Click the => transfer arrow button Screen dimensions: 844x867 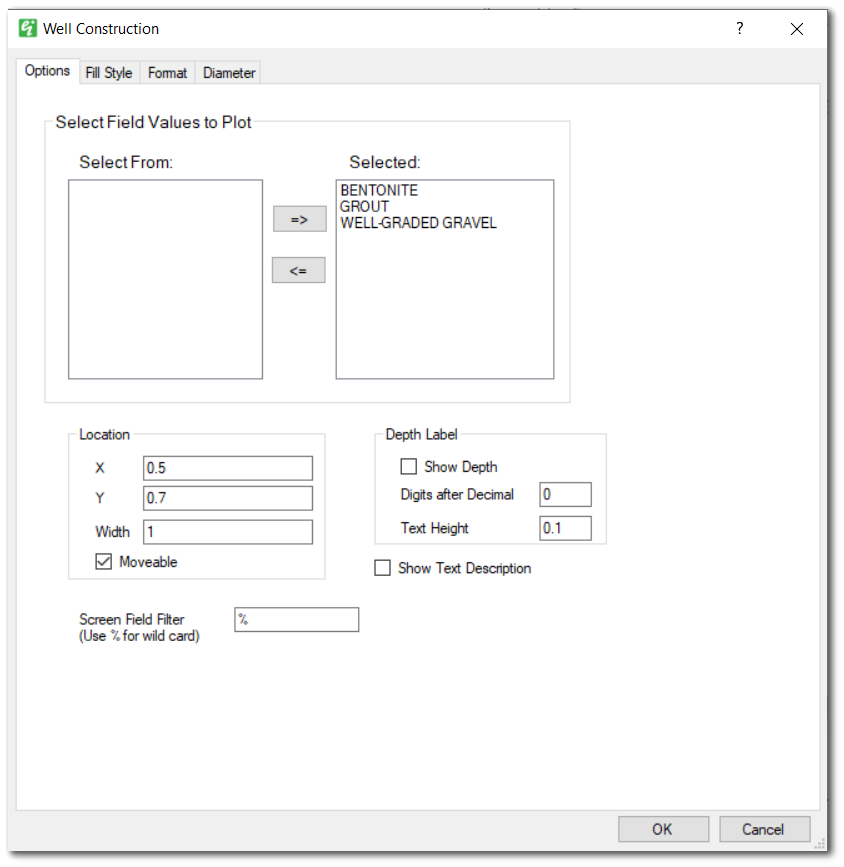[x=298, y=218]
